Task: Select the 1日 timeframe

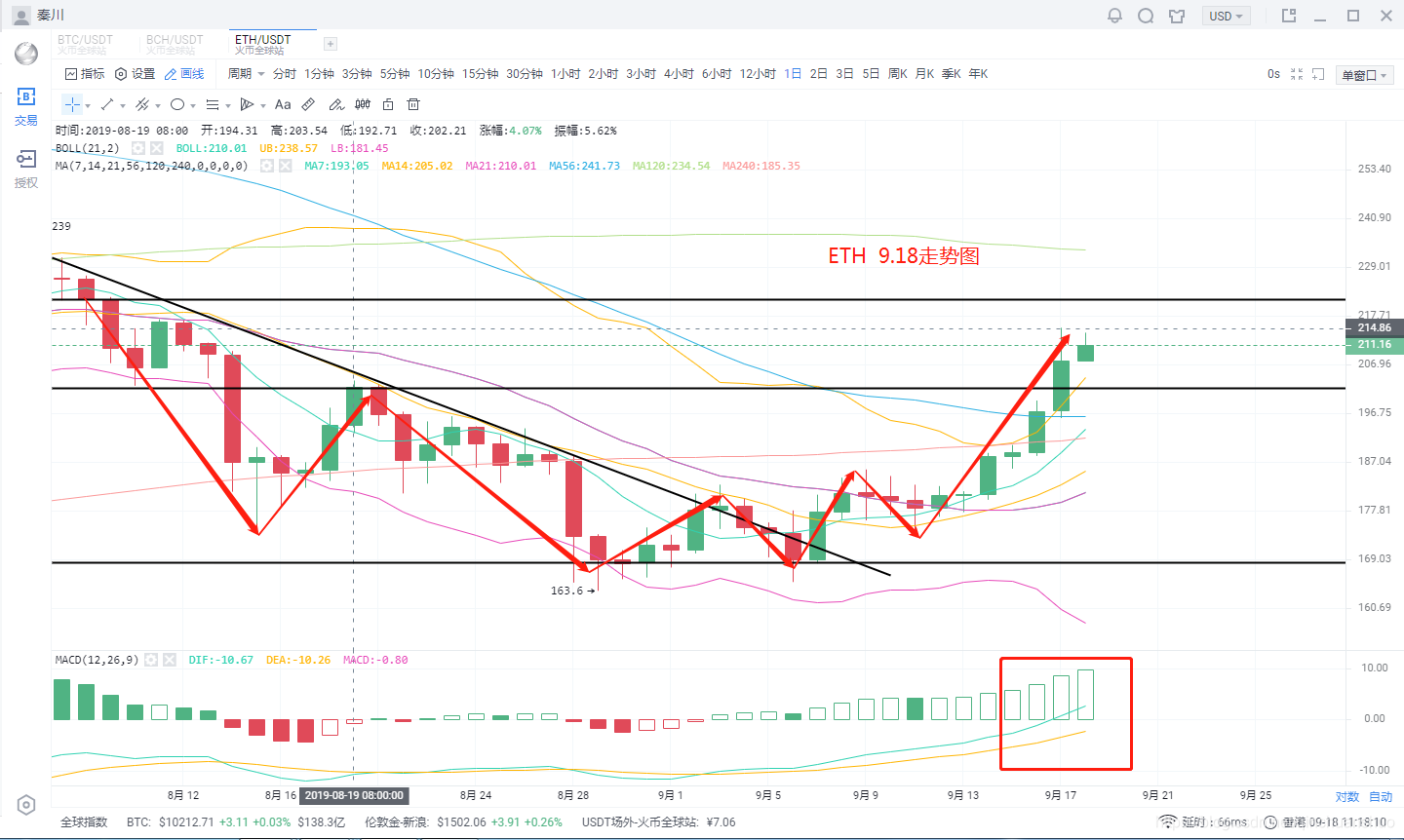Action: (x=793, y=74)
